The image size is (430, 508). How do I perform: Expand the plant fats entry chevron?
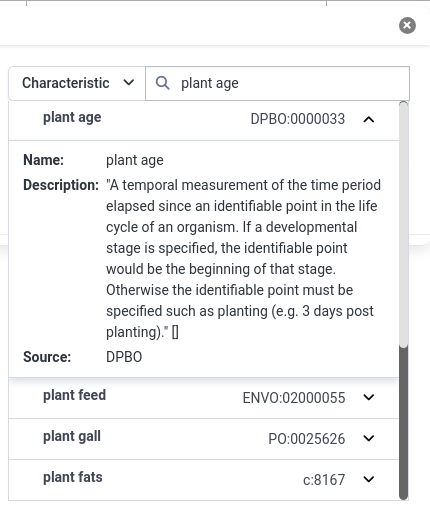pos(369,479)
